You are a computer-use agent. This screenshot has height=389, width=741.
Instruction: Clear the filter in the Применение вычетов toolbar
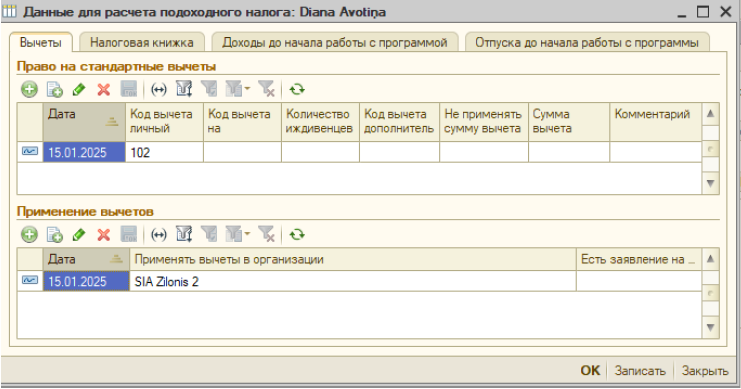(x=267, y=234)
